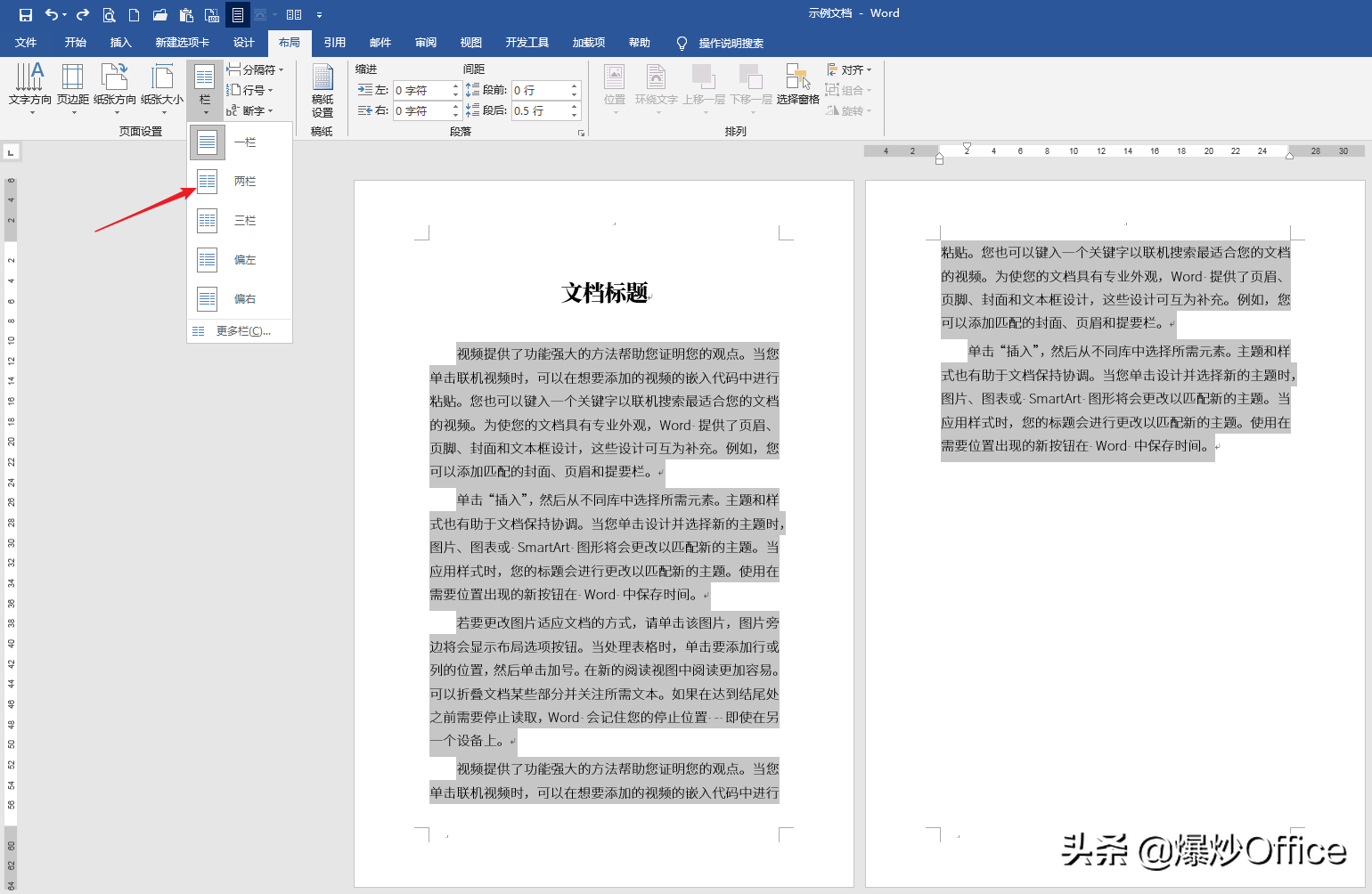The width and height of the screenshot is (1372, 894).
Task: Click the 布局 layout tab
Action: [x=290, y=43]
